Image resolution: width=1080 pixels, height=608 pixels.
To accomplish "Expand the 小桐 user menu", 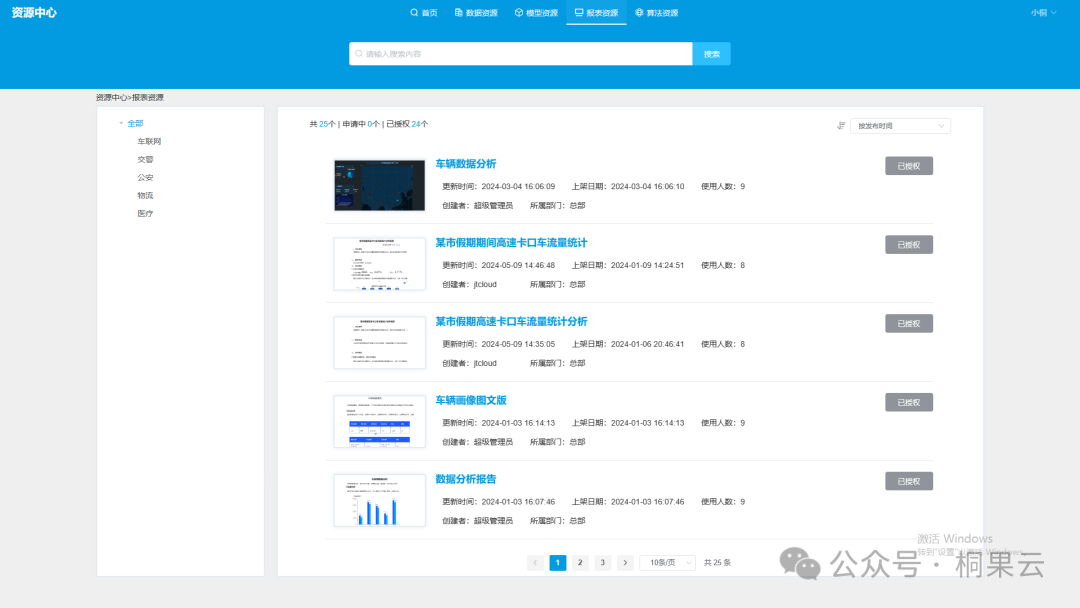I will point(1043,13).
